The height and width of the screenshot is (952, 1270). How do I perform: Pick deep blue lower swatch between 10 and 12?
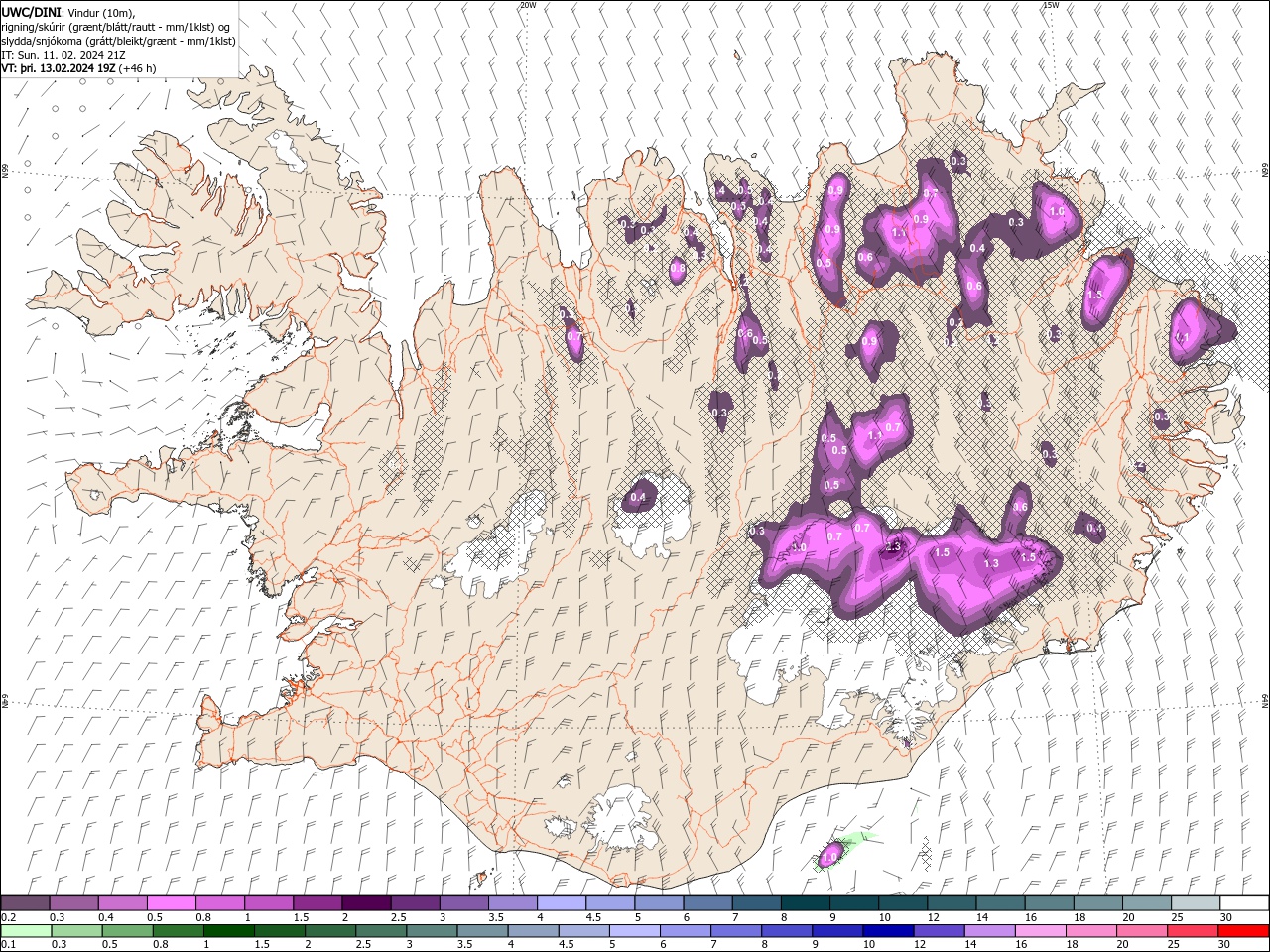coord(887,931)
